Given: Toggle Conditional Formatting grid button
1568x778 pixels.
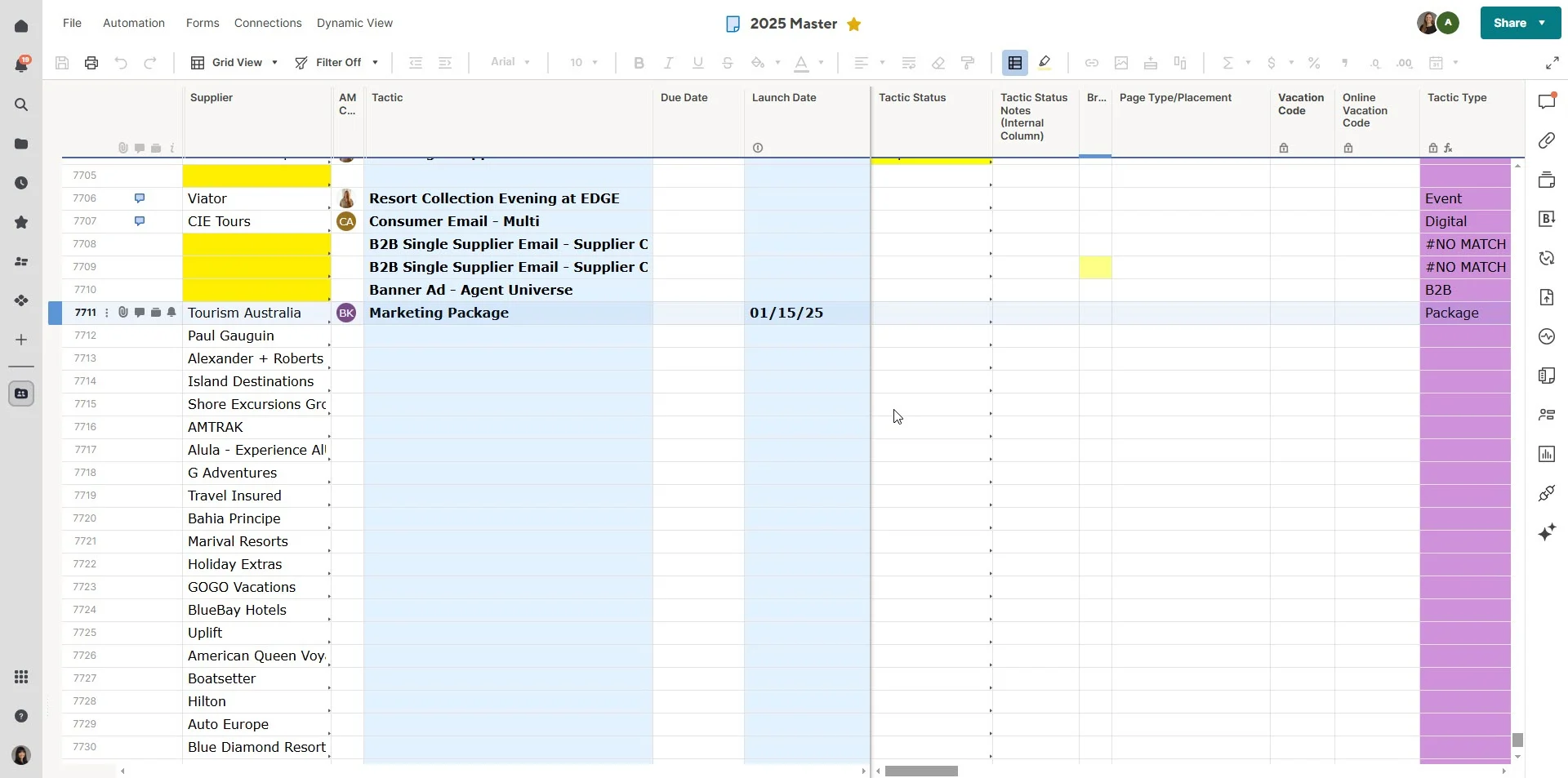Looking at the screenshot, I should (x=1015, y=63).
